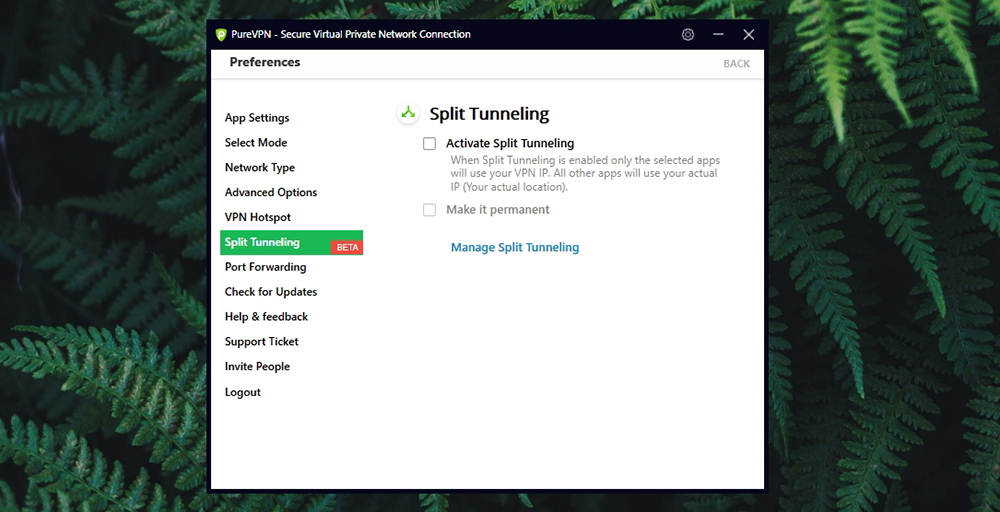
Task: Click the Preferences page title
Action: click(265, 62)
